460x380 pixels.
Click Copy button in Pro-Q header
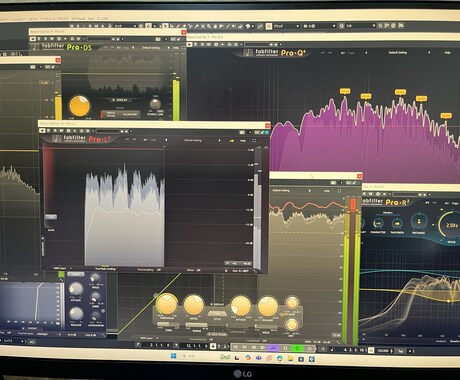pos(351,53)
